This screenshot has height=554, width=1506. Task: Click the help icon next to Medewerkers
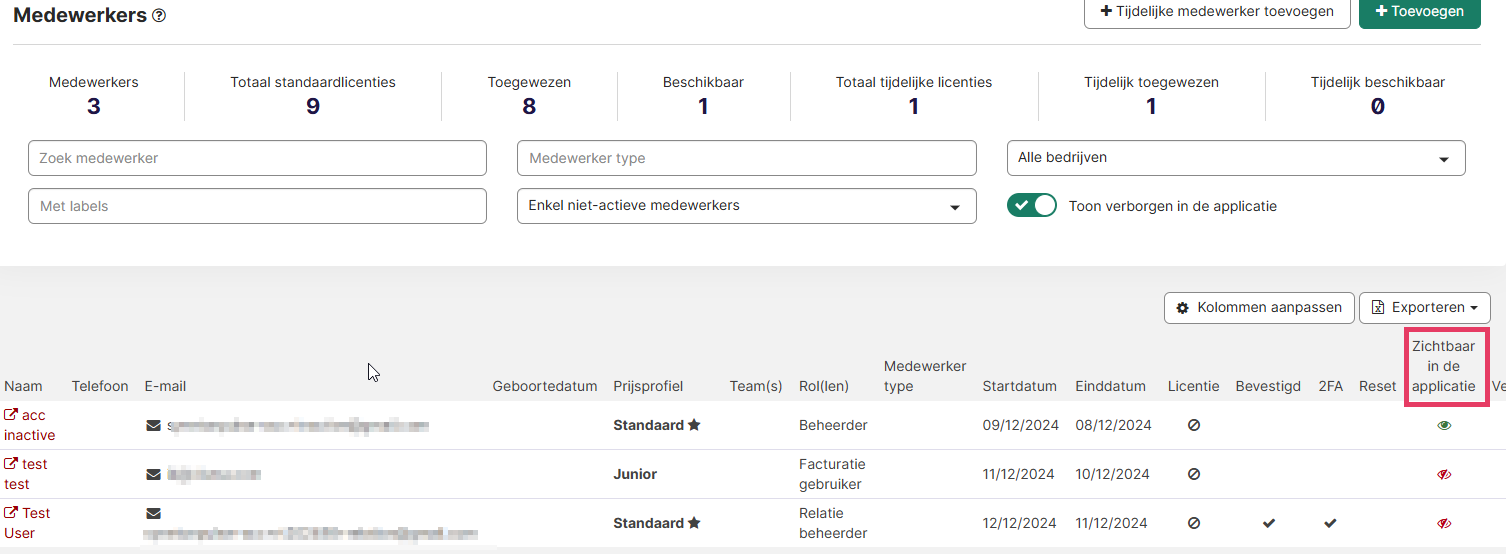click(x=159, y=16)
